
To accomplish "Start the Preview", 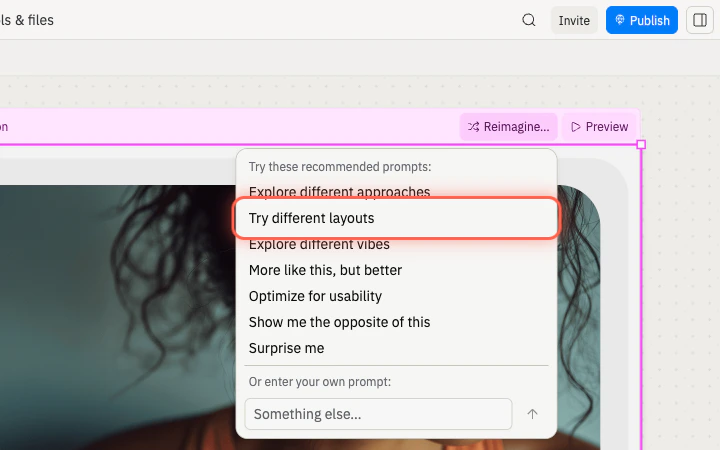I will point(599,127).
